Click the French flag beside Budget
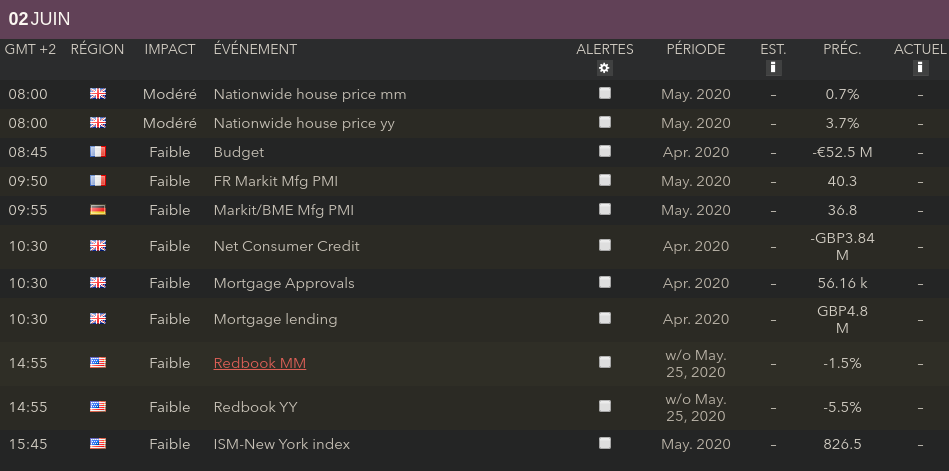The width and height of the screenshot is (949, 471). pyautogui.click(x=97, y=152)
